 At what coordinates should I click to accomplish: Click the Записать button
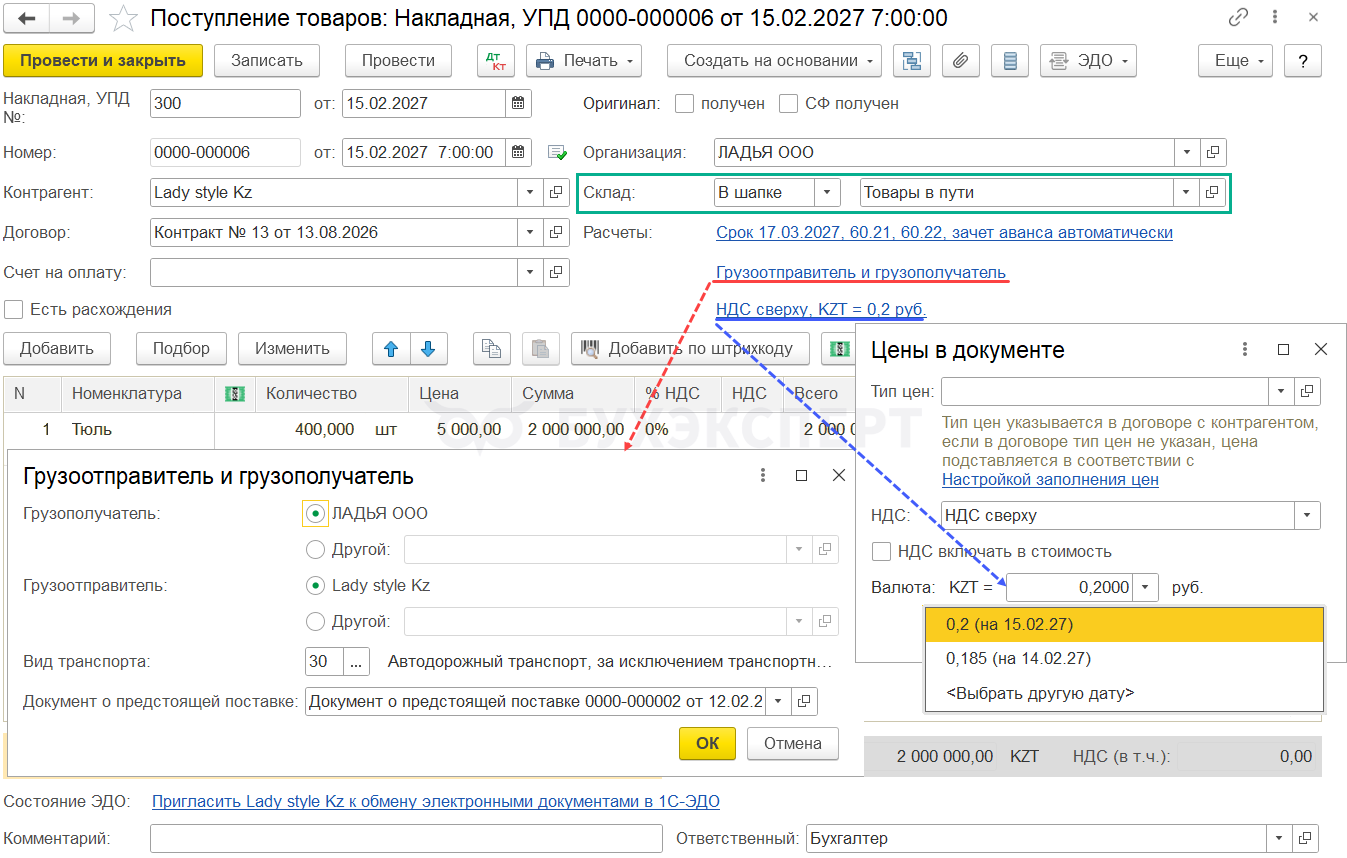(266, 60)
